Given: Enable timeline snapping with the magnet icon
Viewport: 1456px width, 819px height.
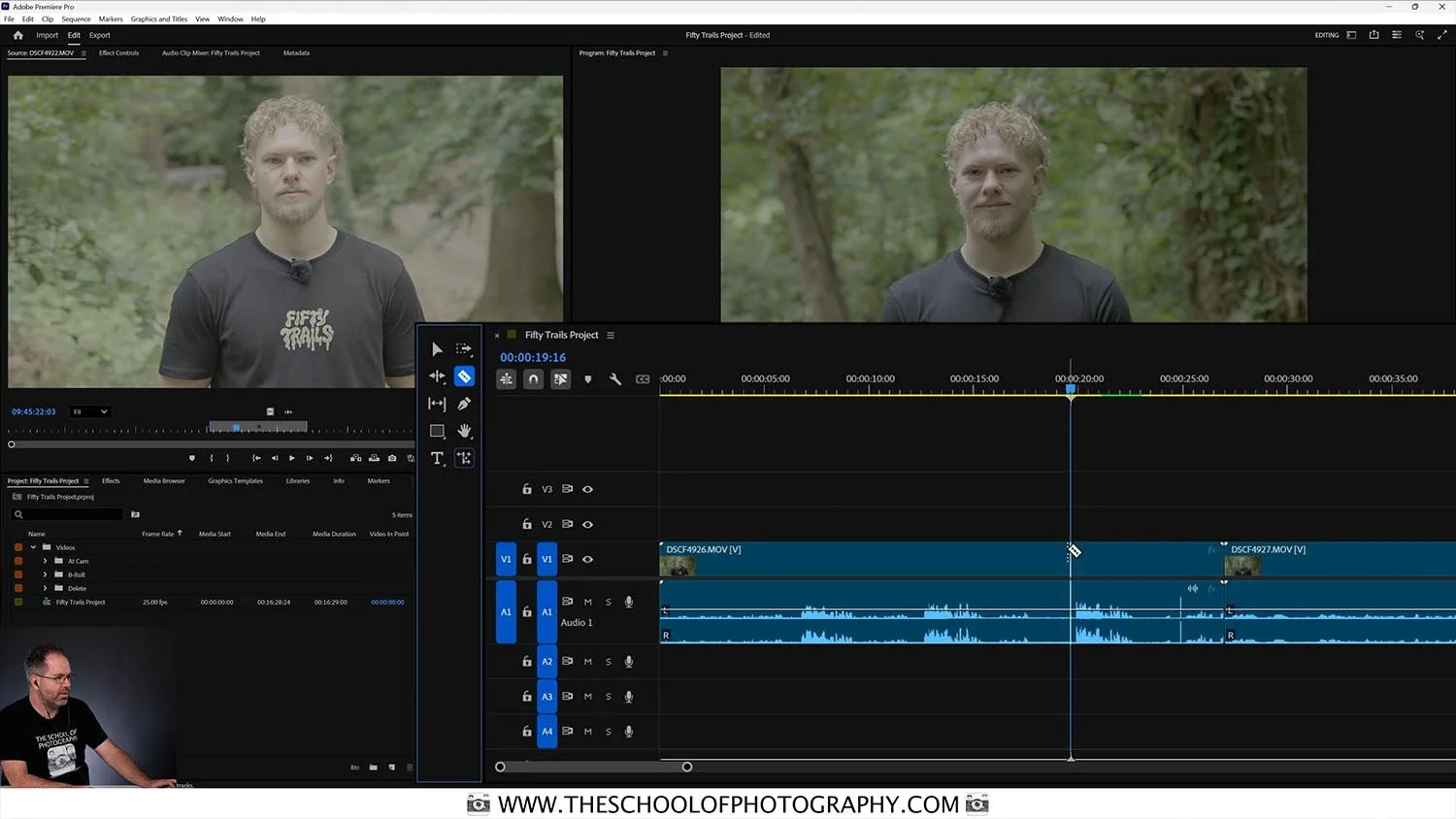Looking at the screenshot, I should [533, 378].
